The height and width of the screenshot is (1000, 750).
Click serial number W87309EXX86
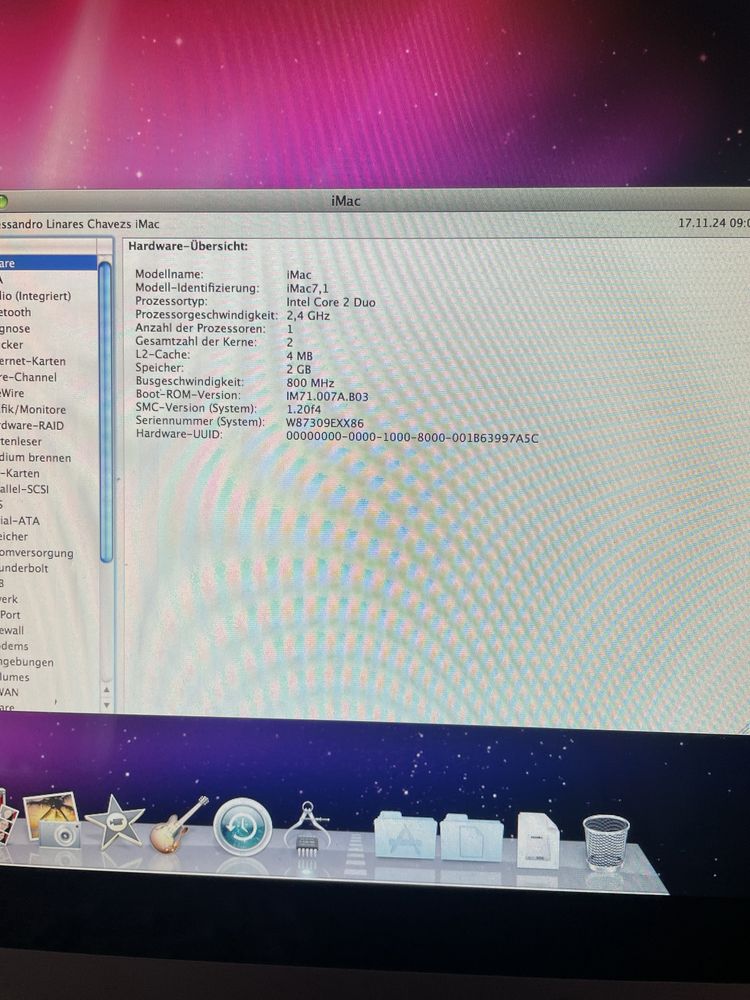click(x=325, y=423)
